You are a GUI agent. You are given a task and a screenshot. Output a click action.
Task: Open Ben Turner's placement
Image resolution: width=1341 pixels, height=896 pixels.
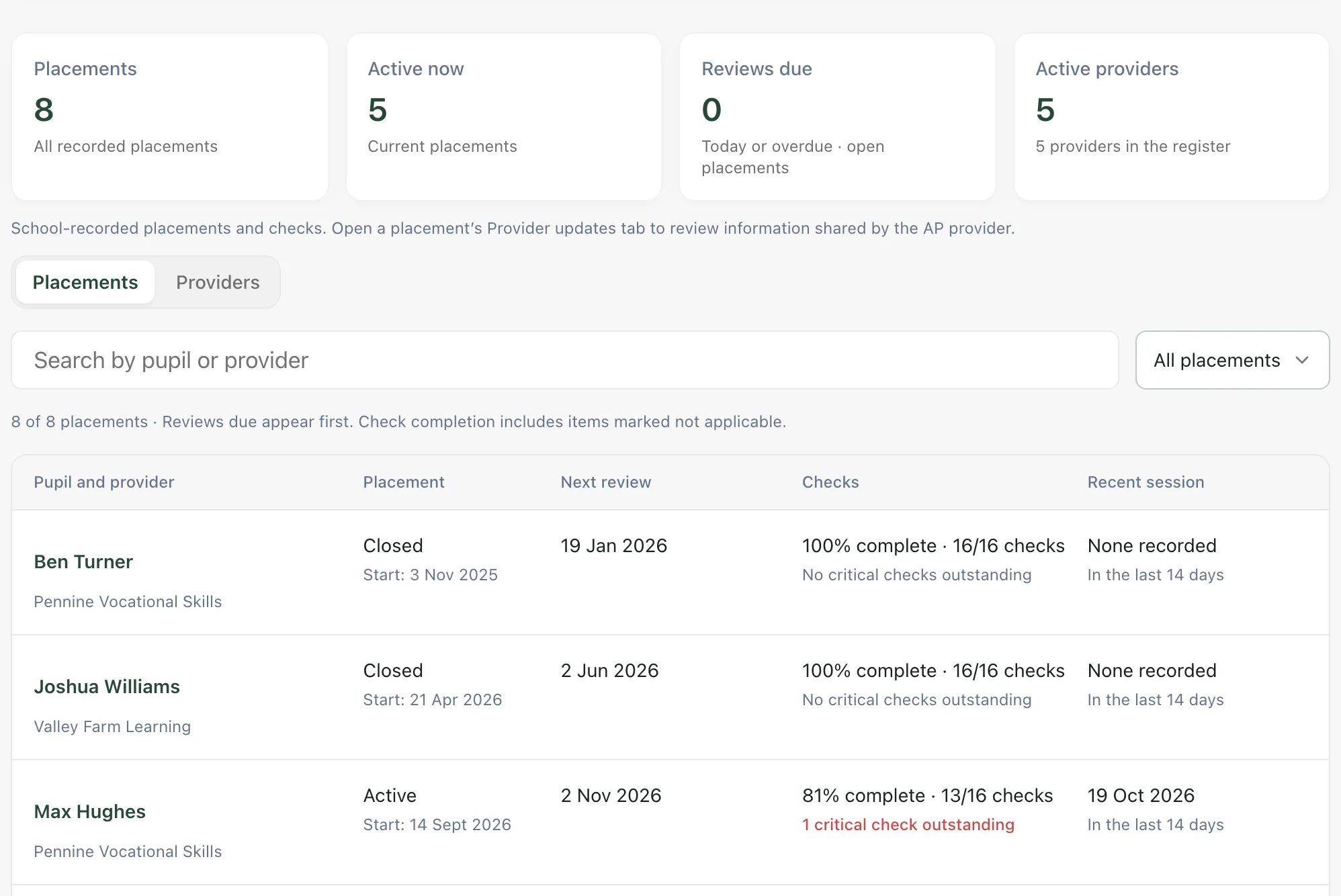(x=83, y=562)
